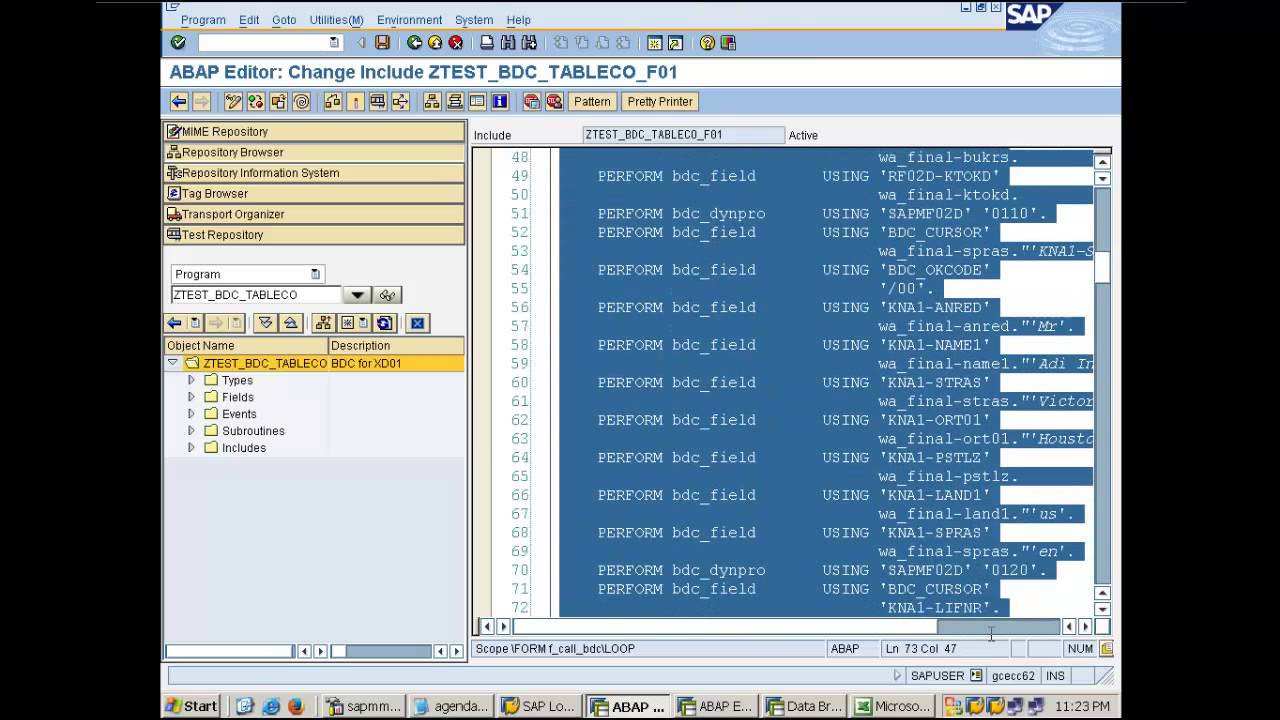Open the Help menu
Viewport: 1280px width, 720px height.
click(518, 20)
